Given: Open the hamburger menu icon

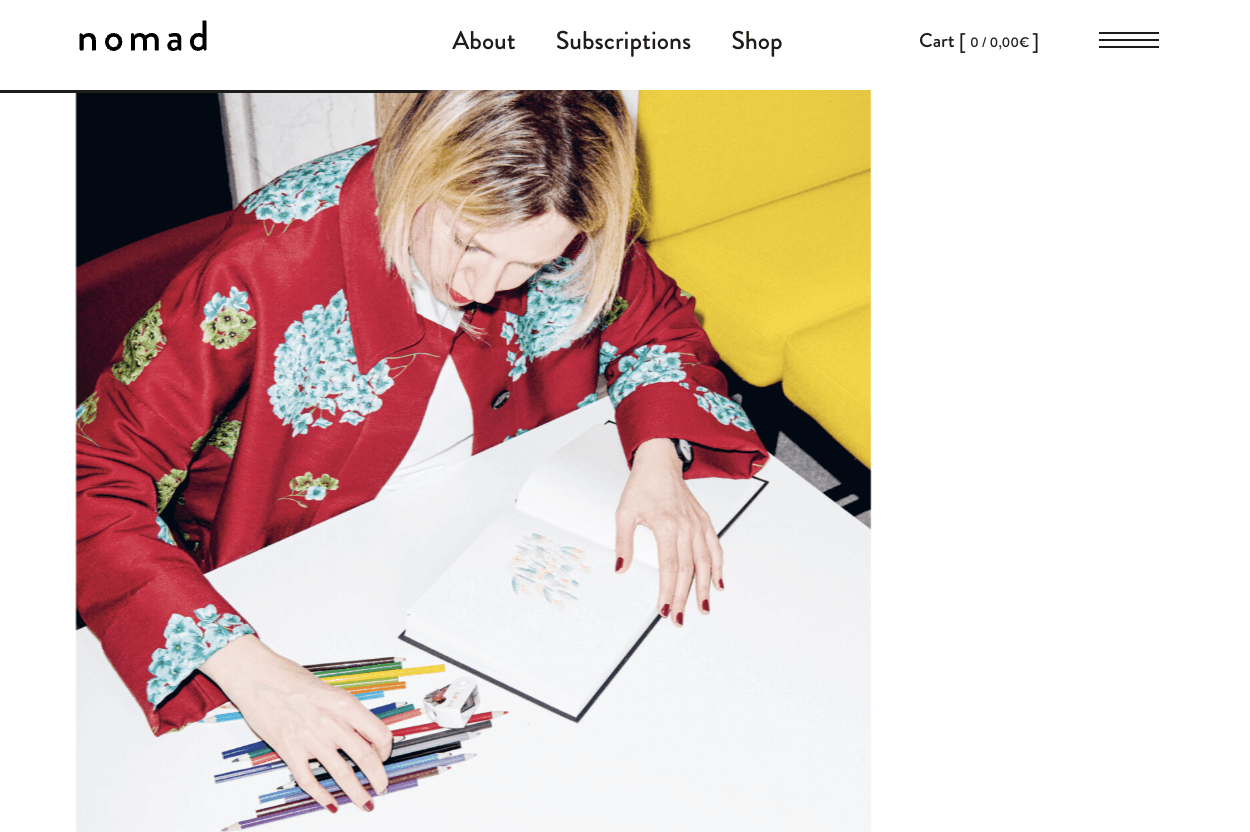Looking at the screenshot, I should (x=1128, y=40).
